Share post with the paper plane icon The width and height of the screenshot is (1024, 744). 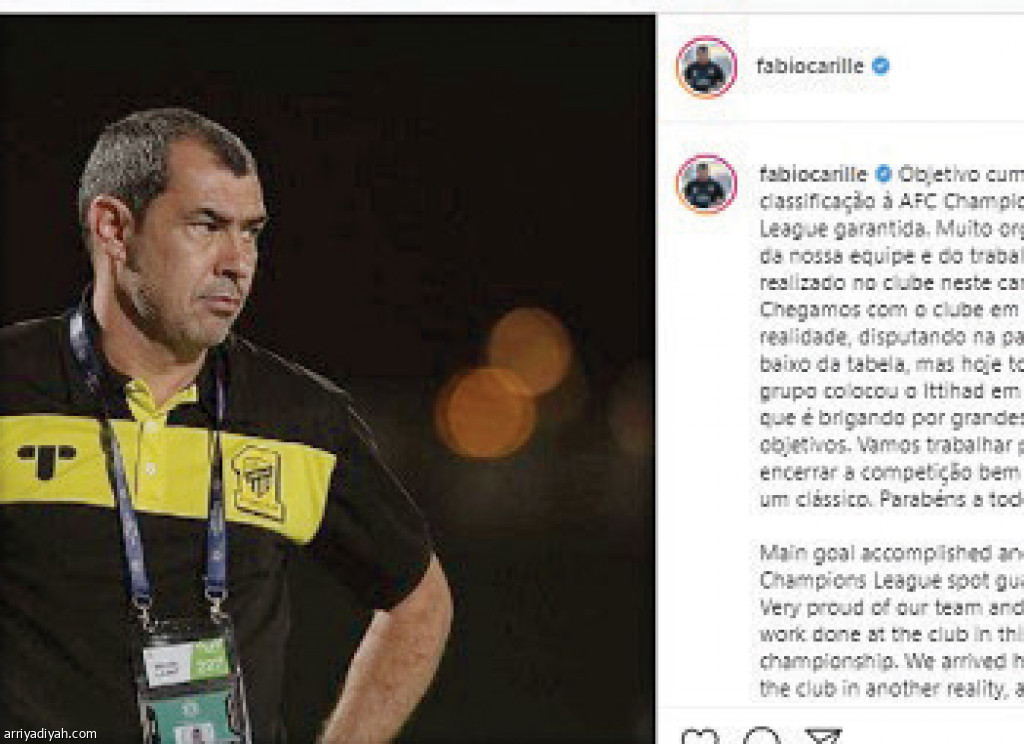click(x=822, y=736)
